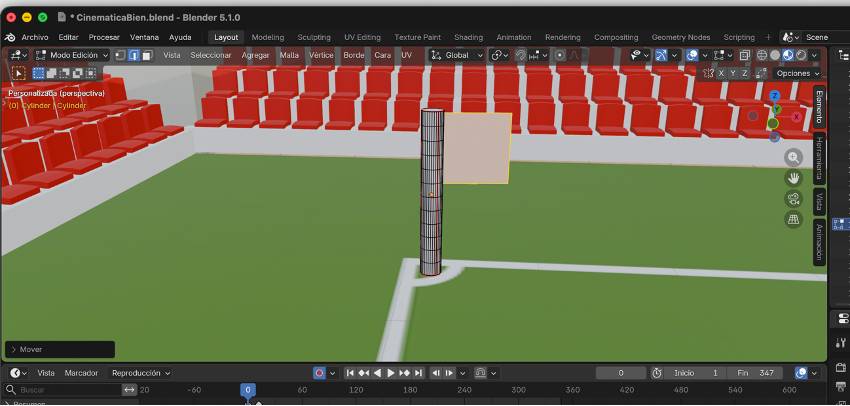Screen dimensions: 850x406
Task: Add a new workspace with plus button
Action: pos(768,37)
